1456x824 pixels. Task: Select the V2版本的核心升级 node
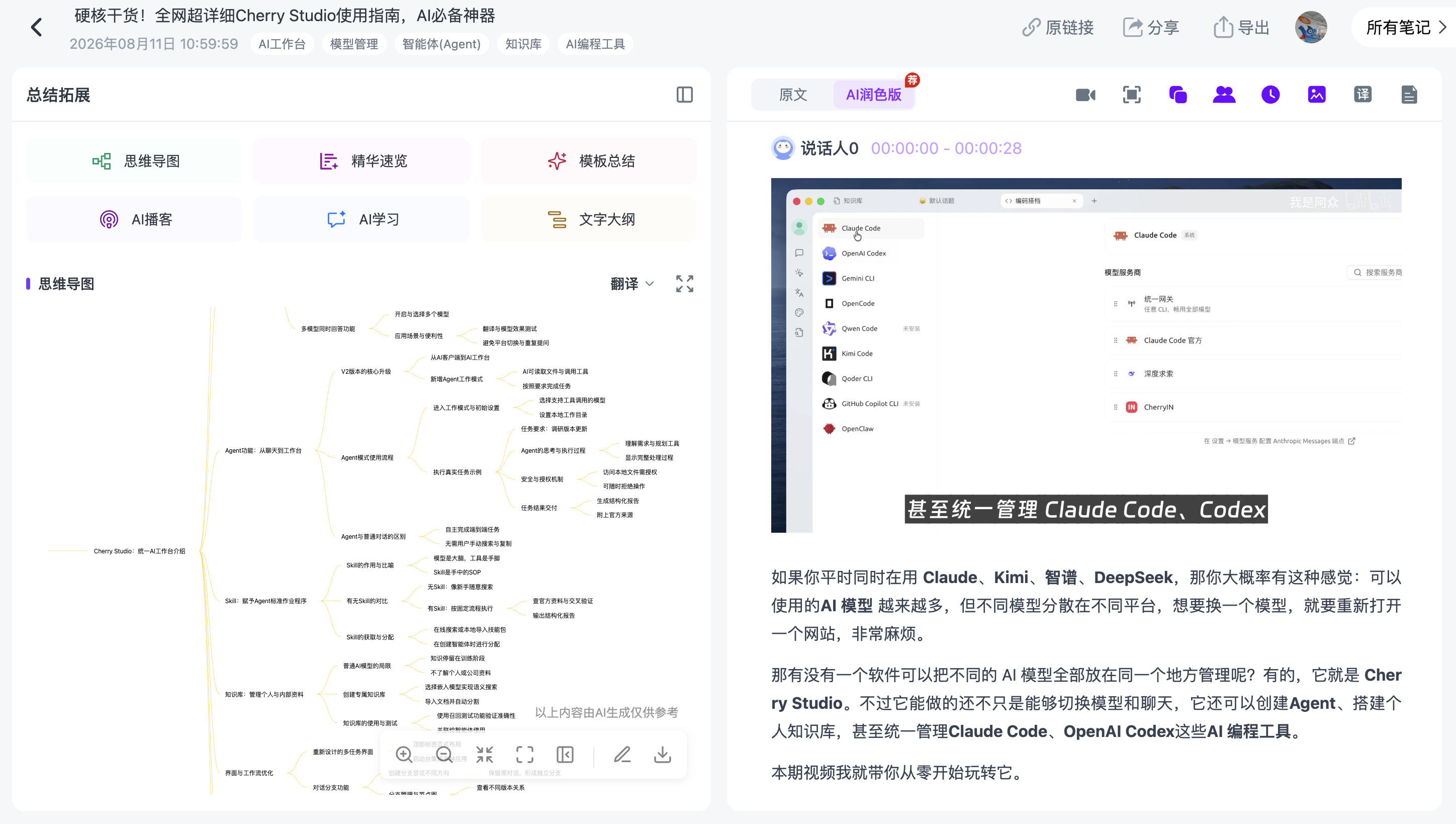[366, 372]
